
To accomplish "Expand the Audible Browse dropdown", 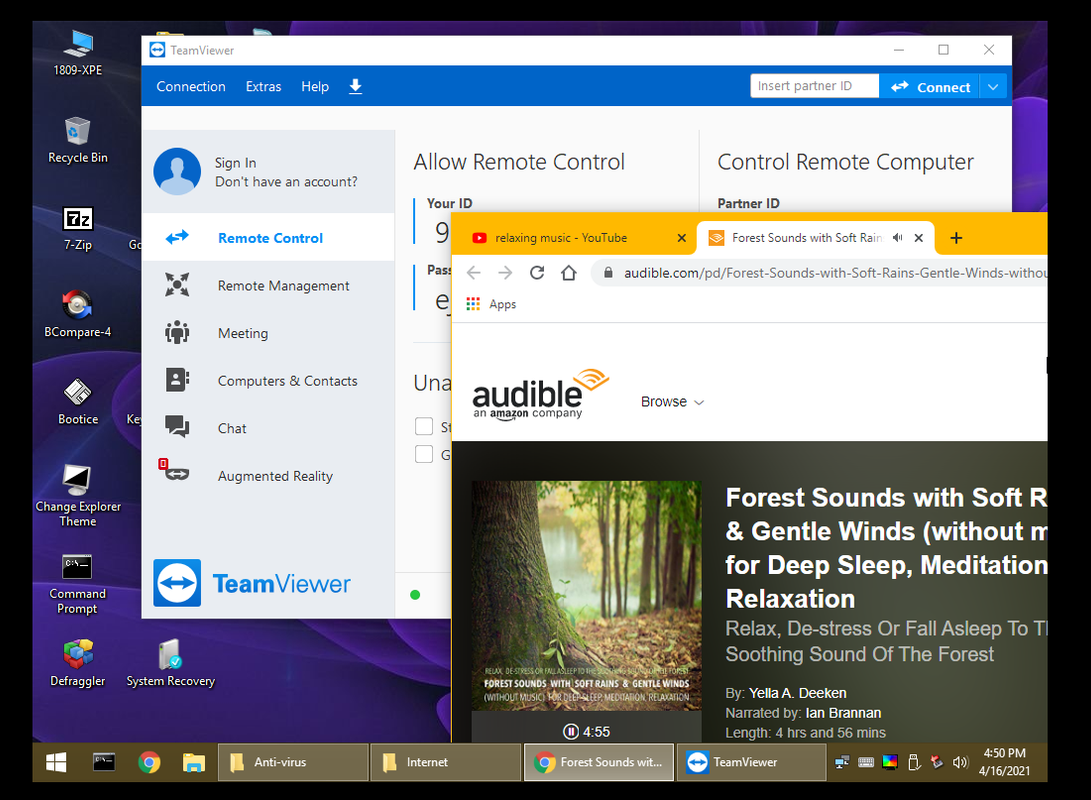I will 672,401.
